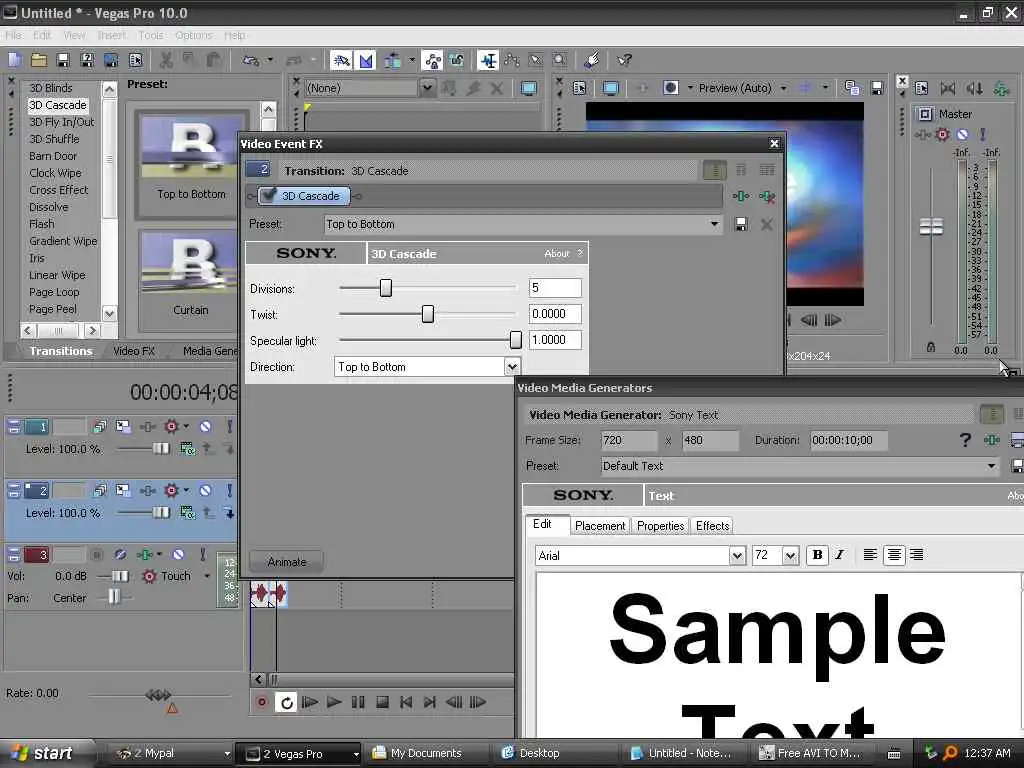Open the Default Text preset dropdown

tap(991, 466)
